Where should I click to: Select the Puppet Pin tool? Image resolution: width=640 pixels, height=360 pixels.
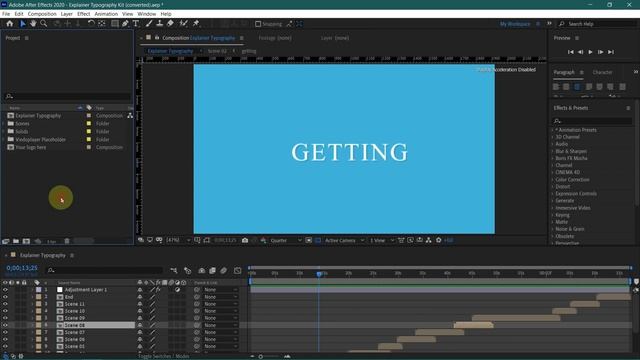(x=196, y=24)
